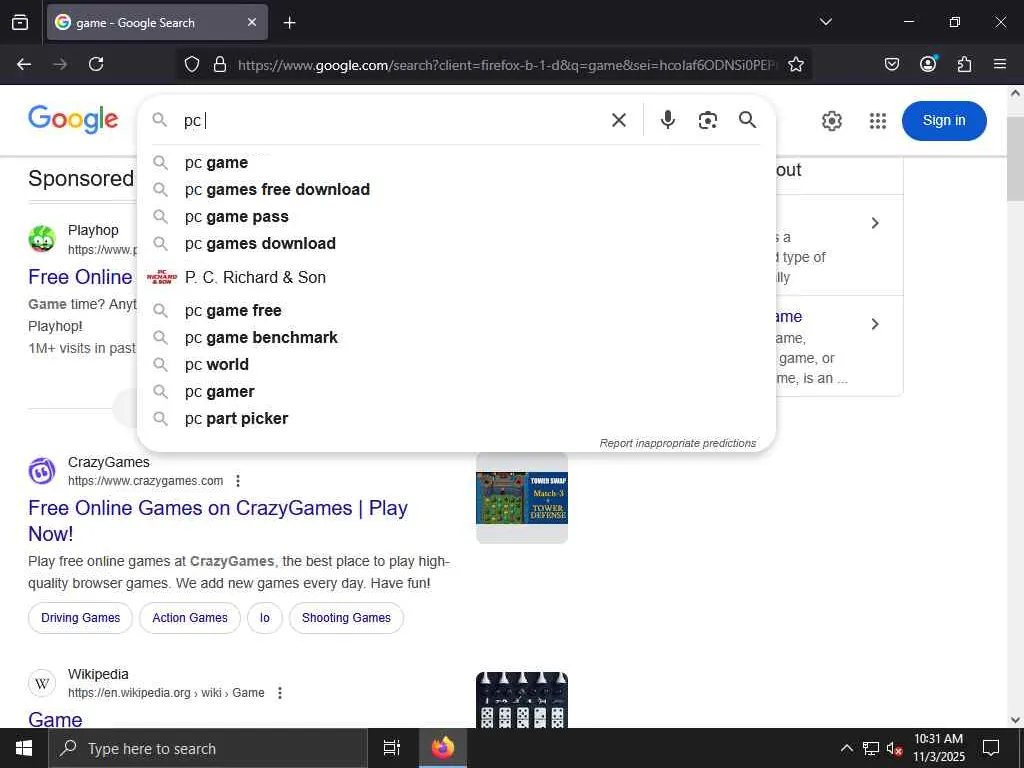Select the "pc game free" suggestion
The width and height of the screenshot is (1024, 768).
click(x=456, y=310)
